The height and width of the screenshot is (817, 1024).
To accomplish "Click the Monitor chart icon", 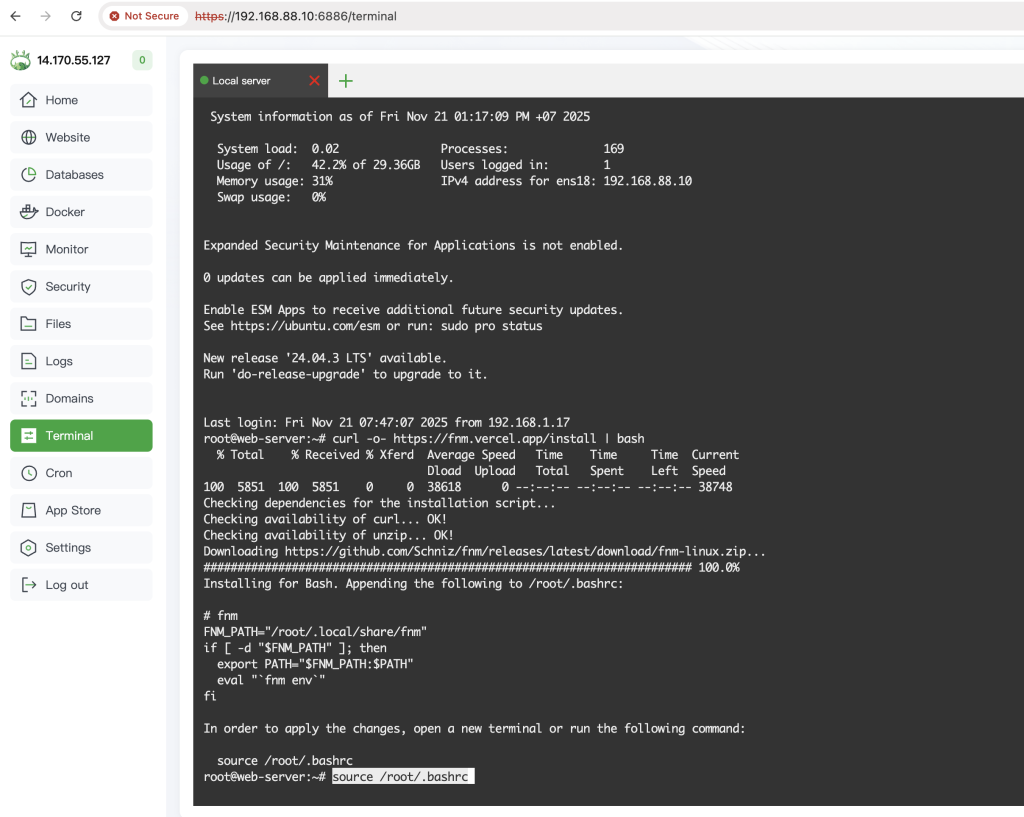I will pos(28,249).
